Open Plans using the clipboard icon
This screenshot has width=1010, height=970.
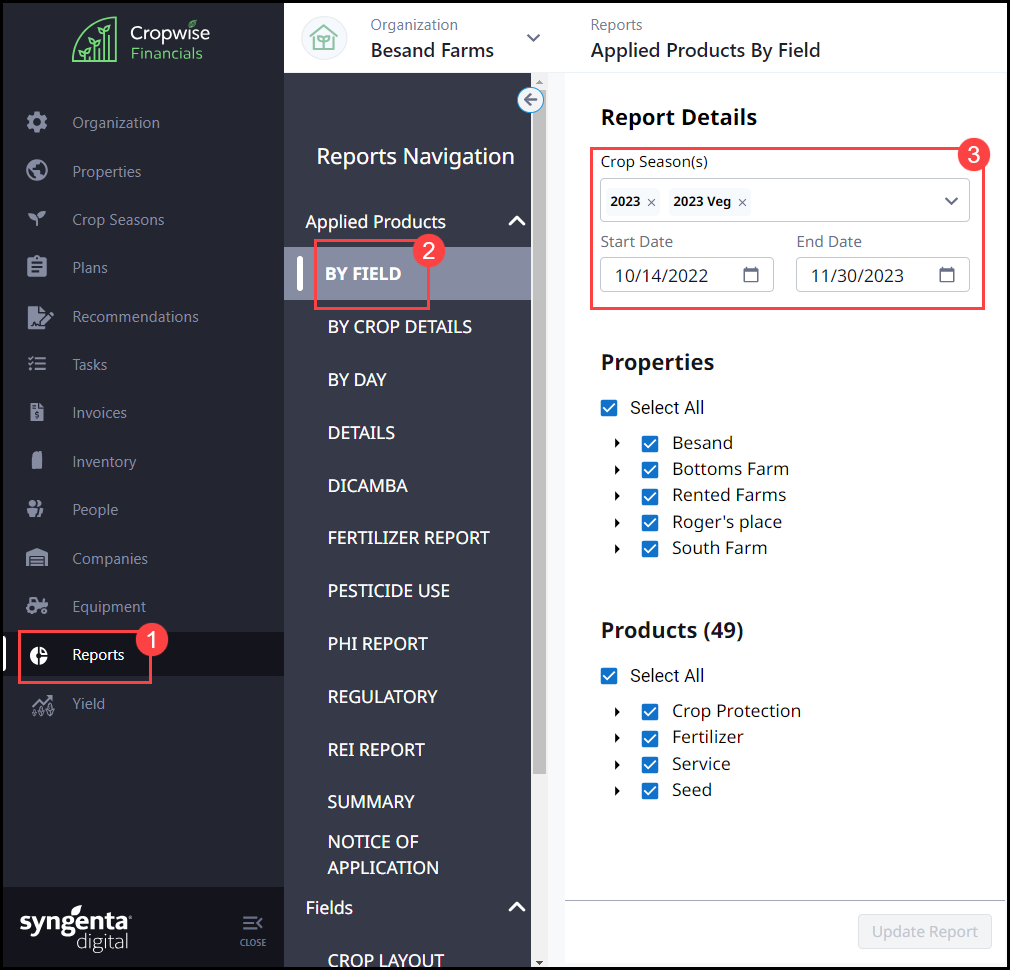[37, 267]
